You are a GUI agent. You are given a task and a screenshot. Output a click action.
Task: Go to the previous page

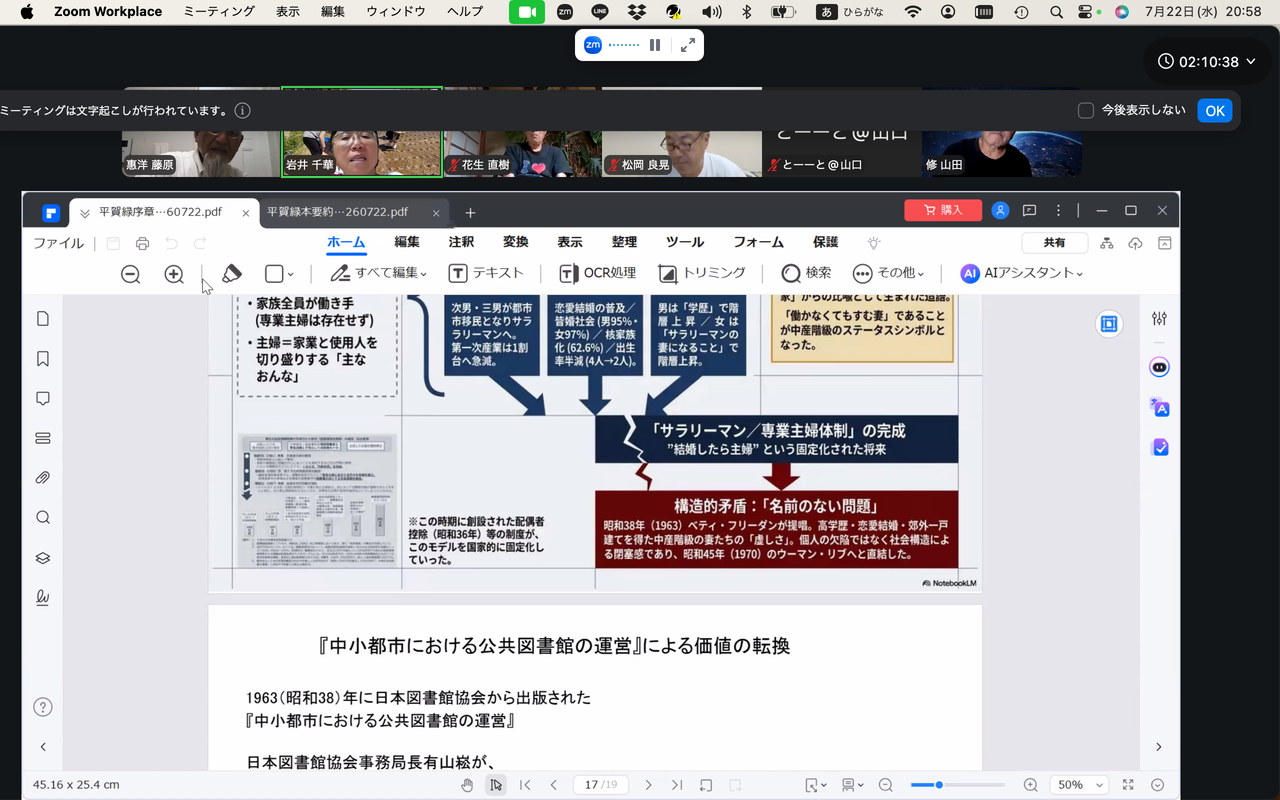point(554,785)
